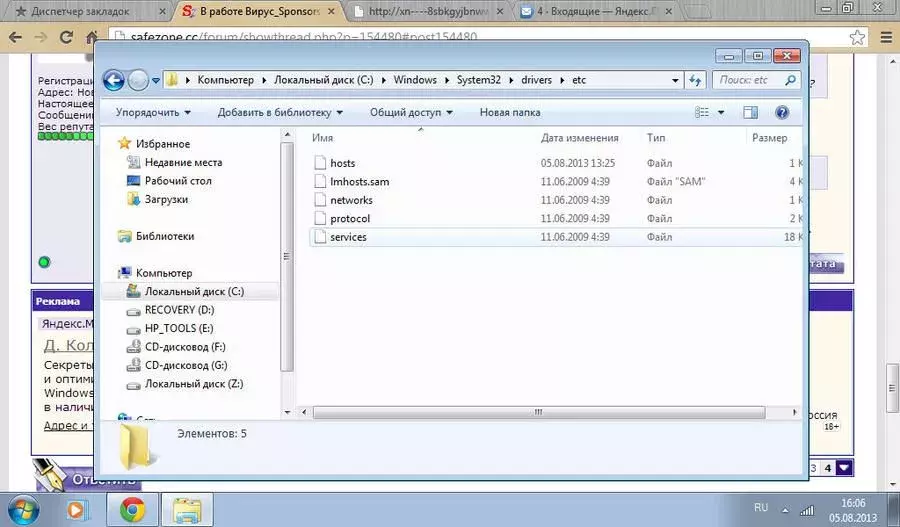The image size is (900, 527).
Task: Switch to '4 - Входящие — Яндекс' Chrome tab
Action: 598,11
